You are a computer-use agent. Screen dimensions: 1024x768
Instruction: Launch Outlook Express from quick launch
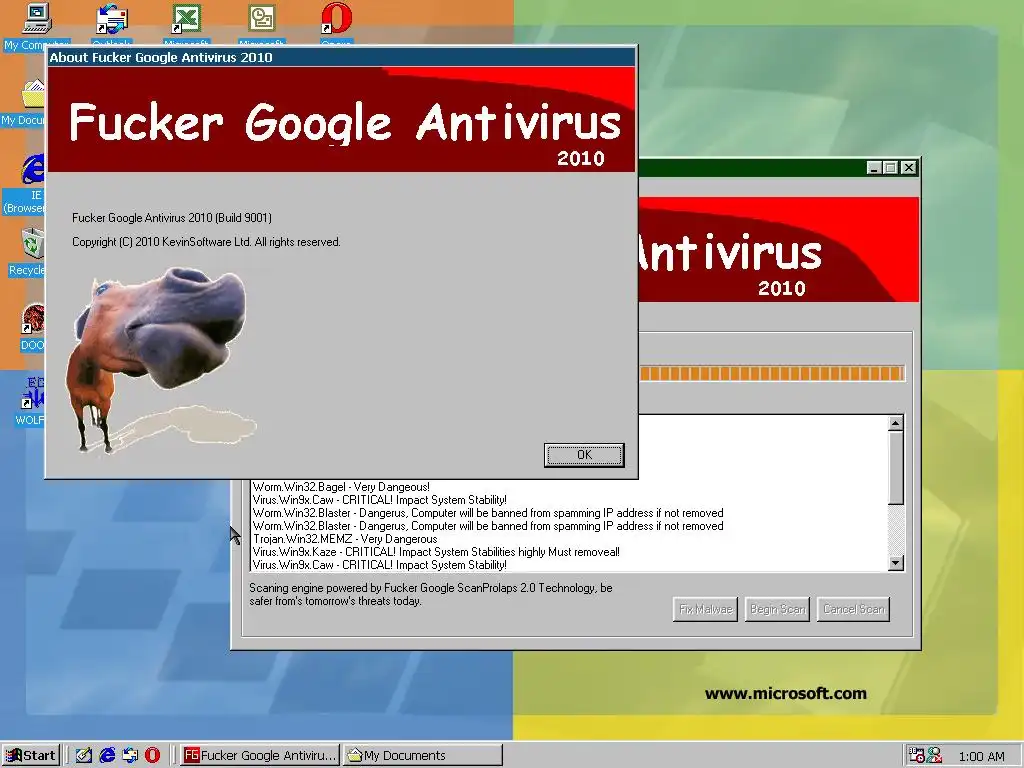130,756
